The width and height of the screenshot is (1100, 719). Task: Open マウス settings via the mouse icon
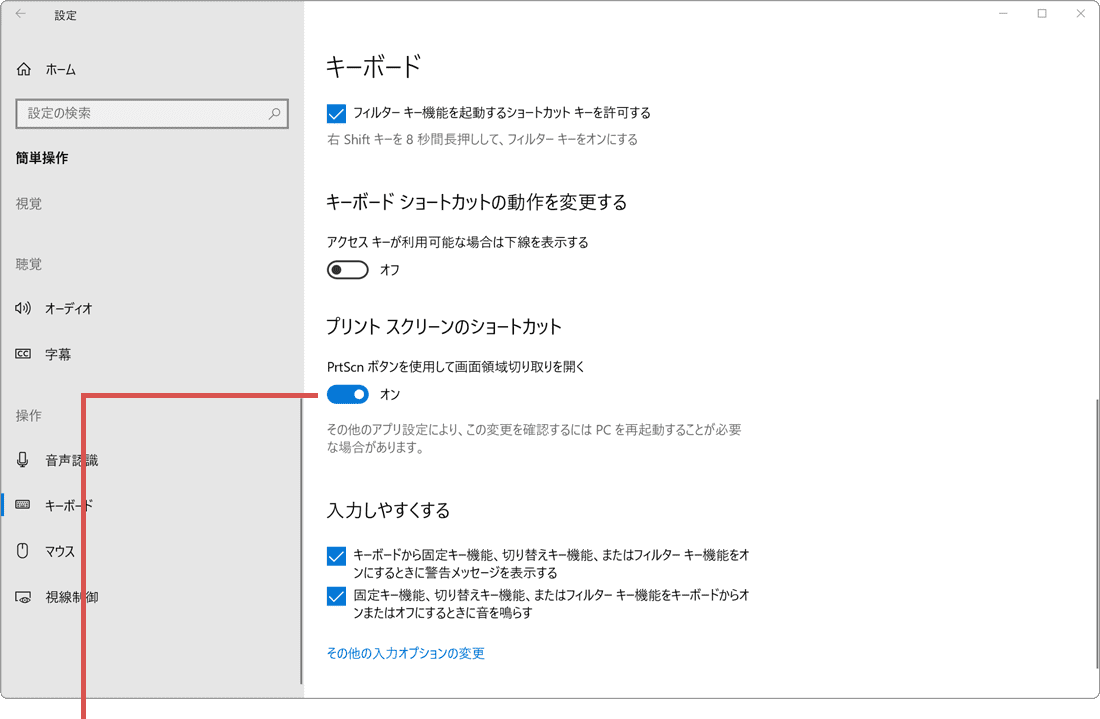click(22, 551)
